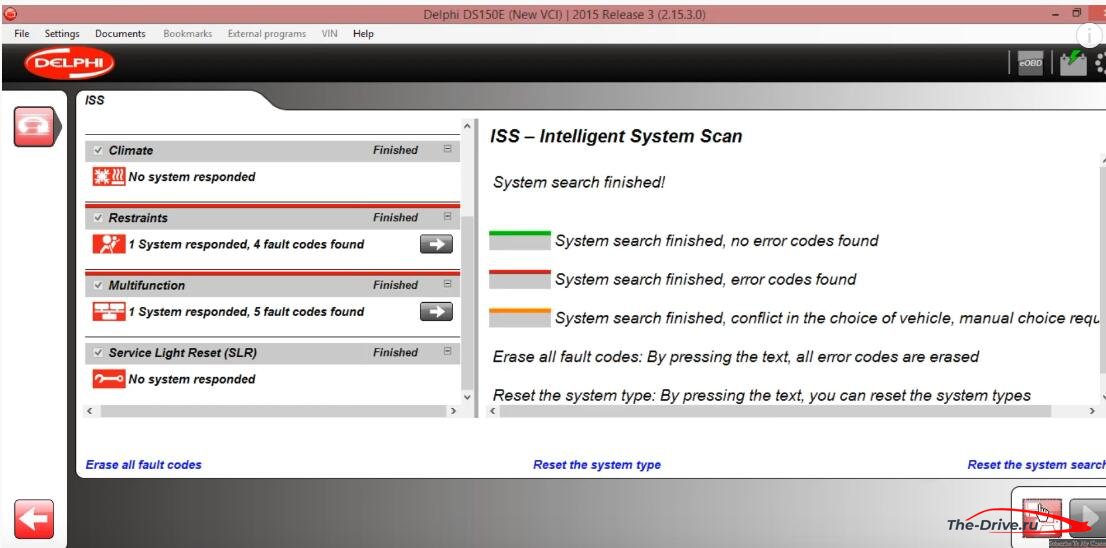Minimize the Delphi DS150E window
This screenshot has height=548, width=1106.
(1056, 14)
